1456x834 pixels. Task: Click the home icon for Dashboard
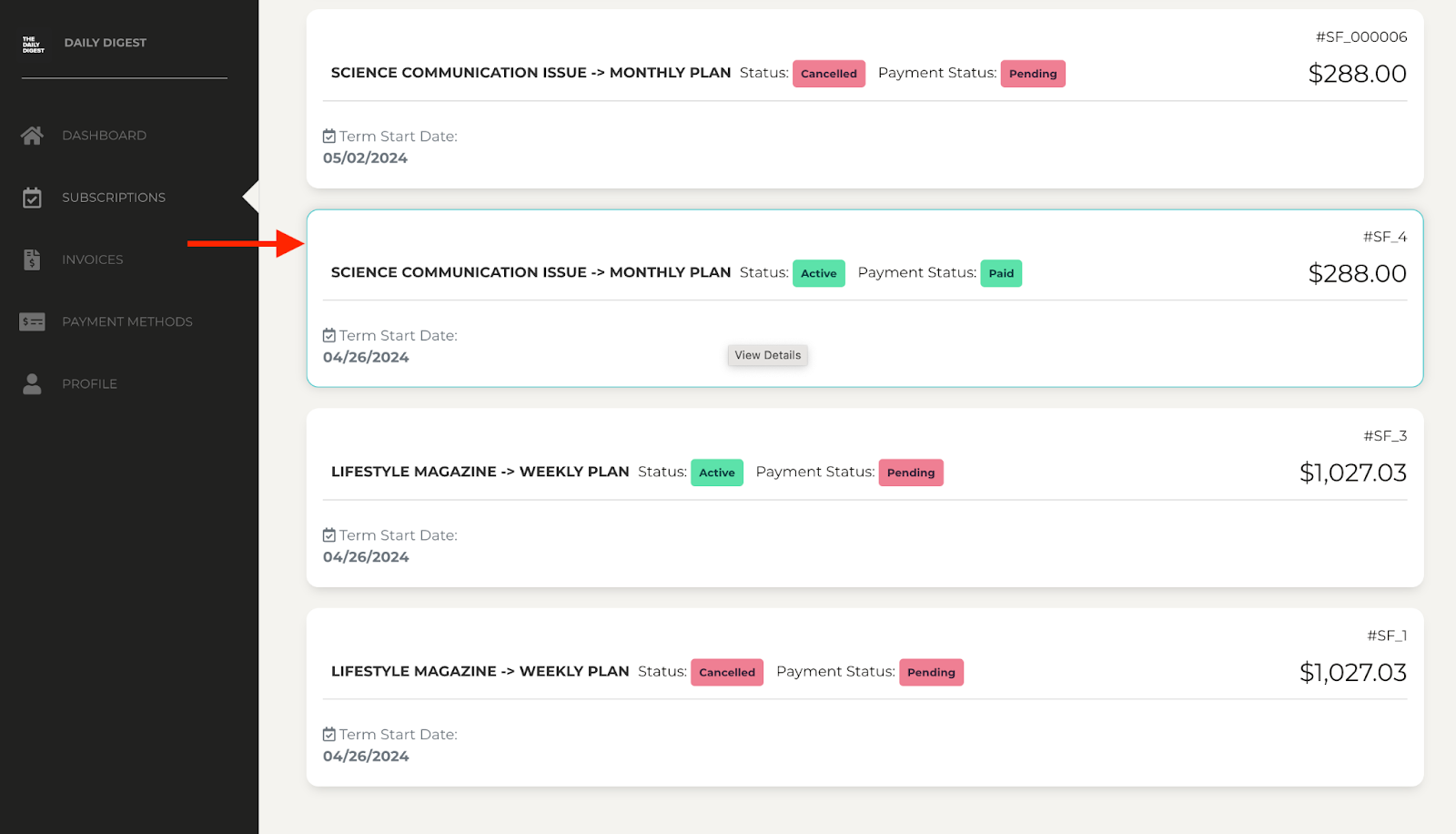tap(32, 135)
